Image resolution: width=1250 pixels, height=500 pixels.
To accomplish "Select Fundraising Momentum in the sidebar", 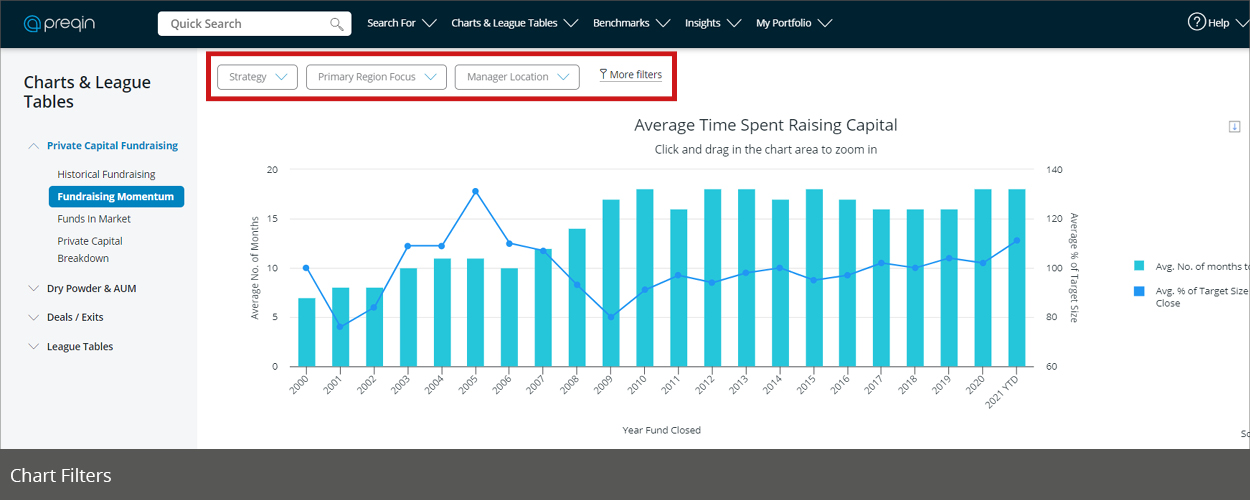I will coord(116,197).
